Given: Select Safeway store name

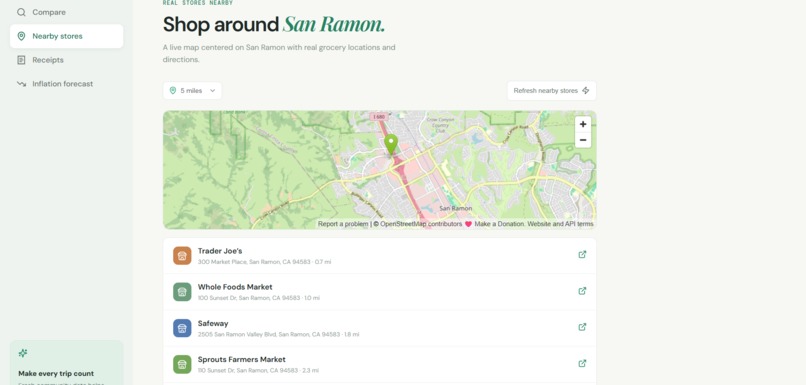Looking at the screenshot, I should point(213,323).
